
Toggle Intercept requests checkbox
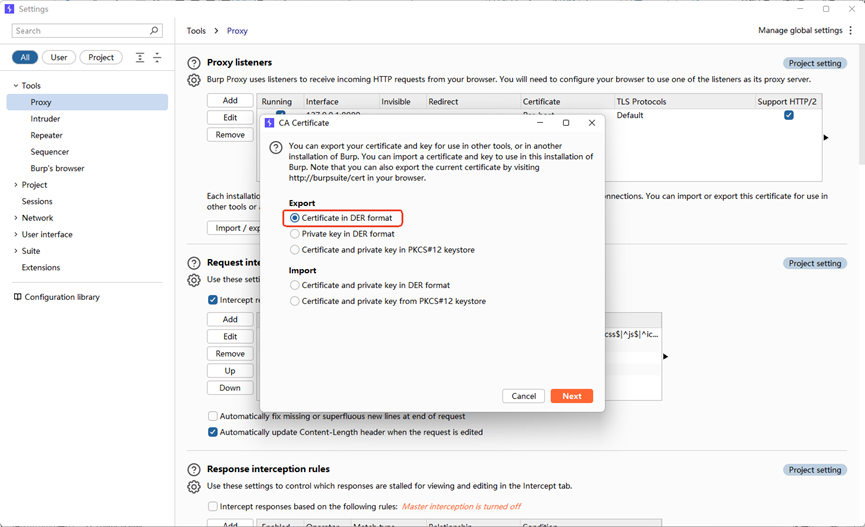pyautogui.click(x=212, y=300)
